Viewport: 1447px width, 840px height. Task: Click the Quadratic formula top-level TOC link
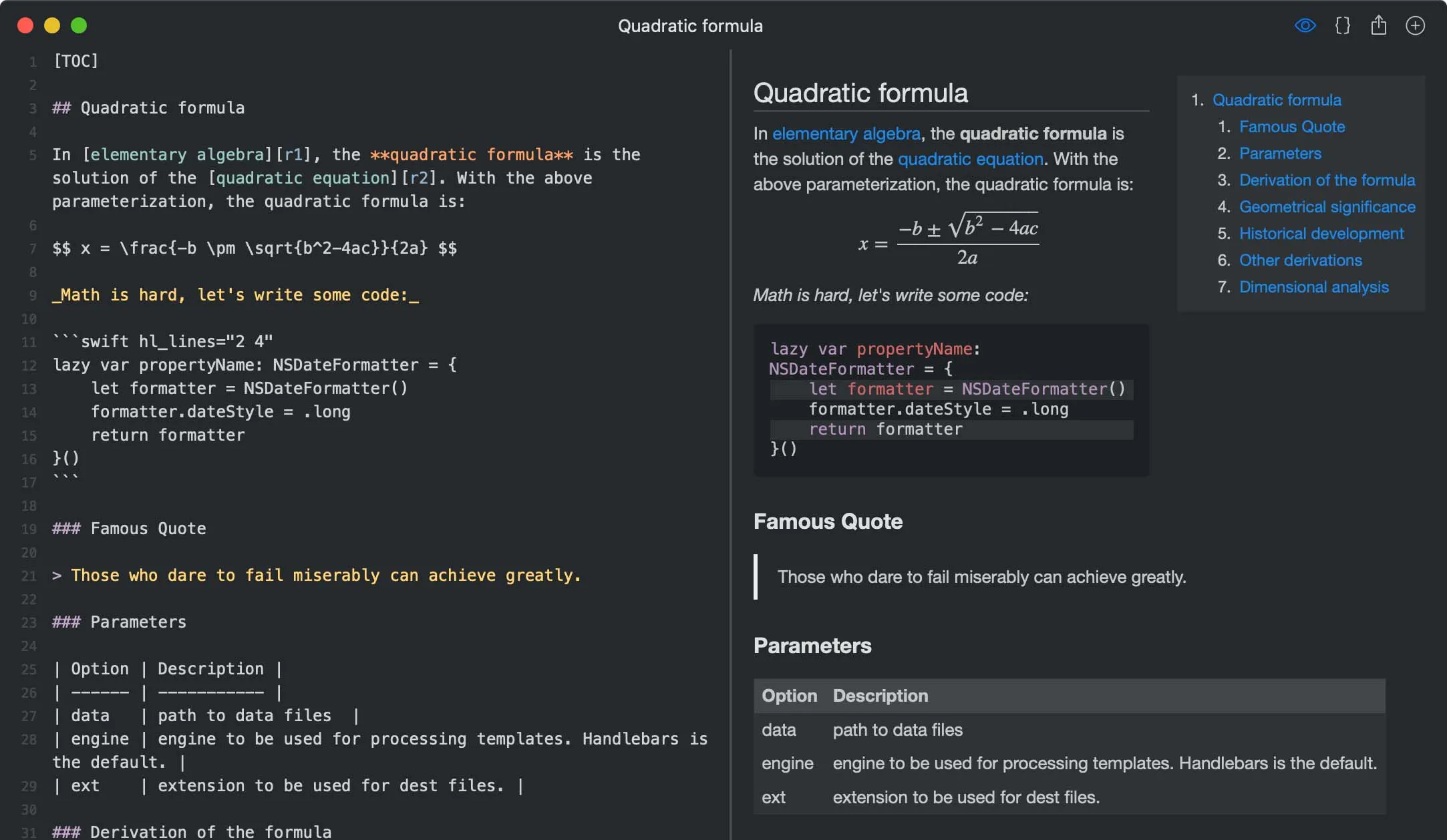point(1277,100)
